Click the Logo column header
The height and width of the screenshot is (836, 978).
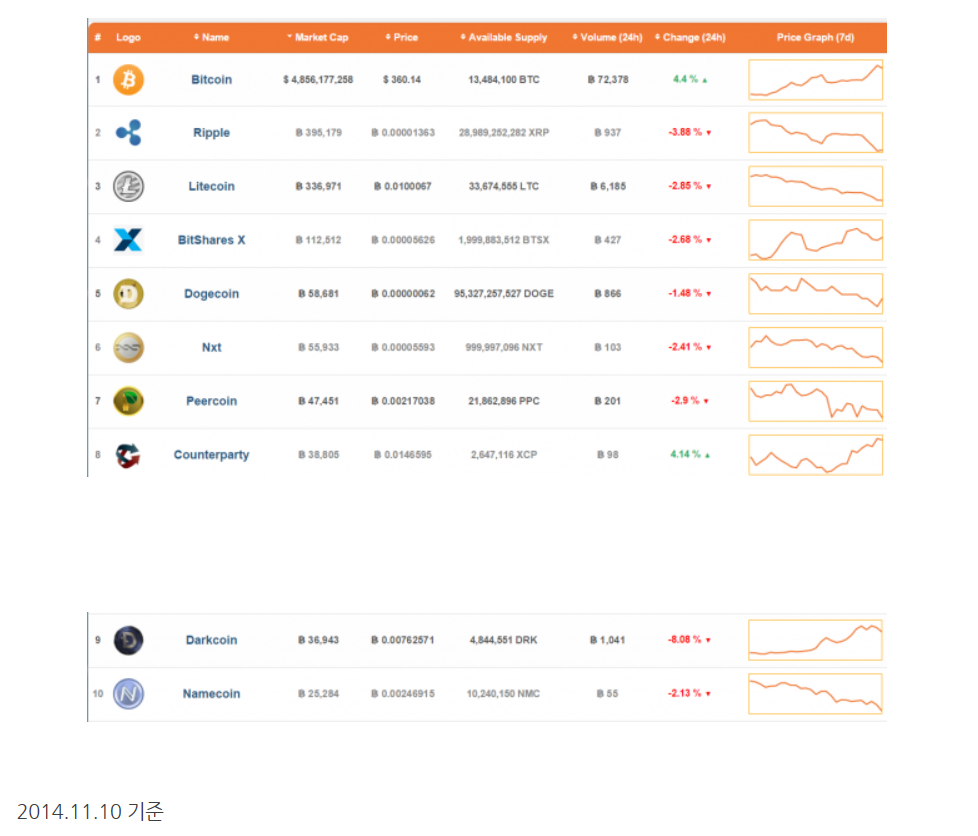[x=128, y=37]
